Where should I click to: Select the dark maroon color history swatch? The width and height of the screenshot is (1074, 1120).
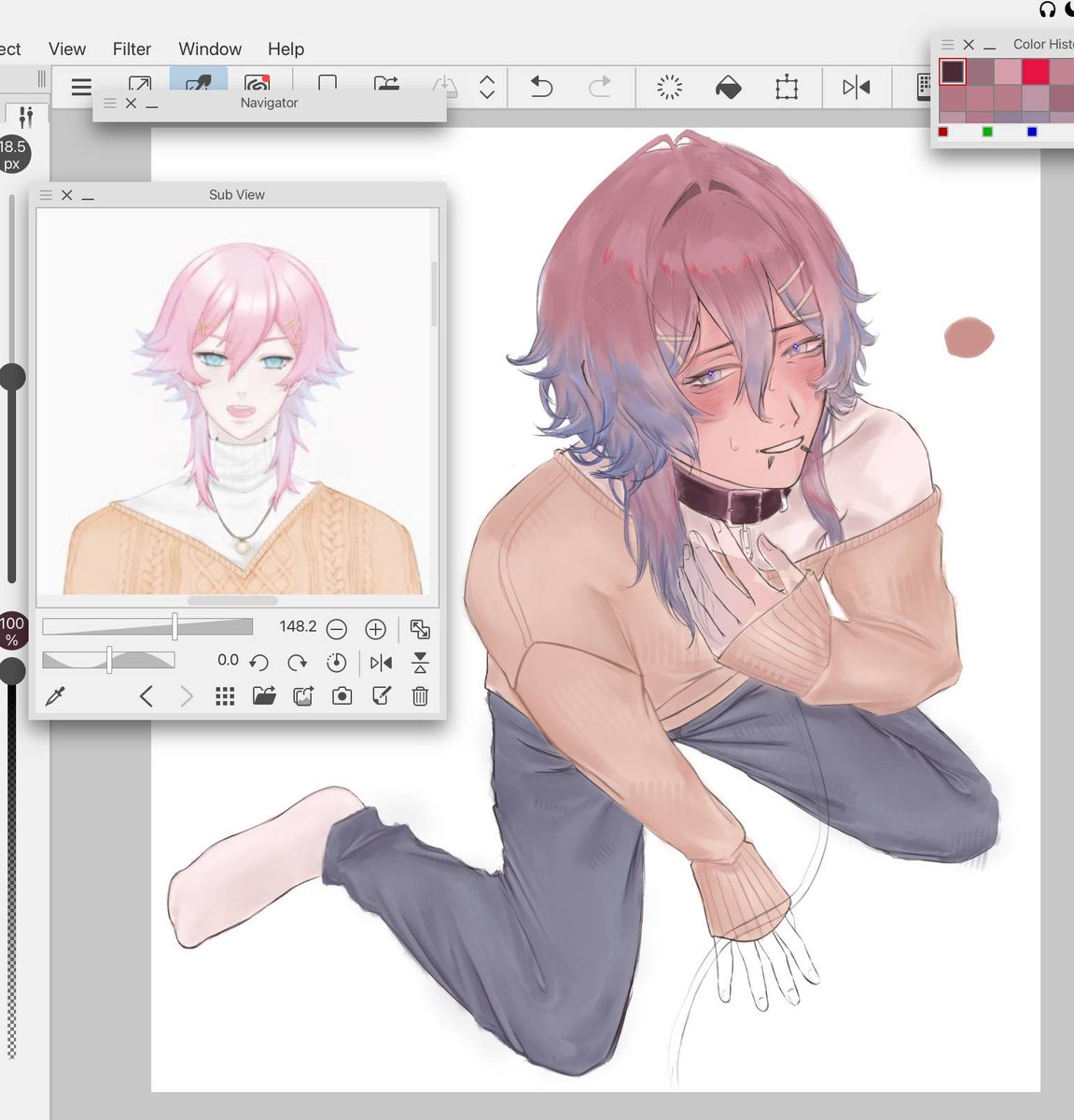pos(953,71)
